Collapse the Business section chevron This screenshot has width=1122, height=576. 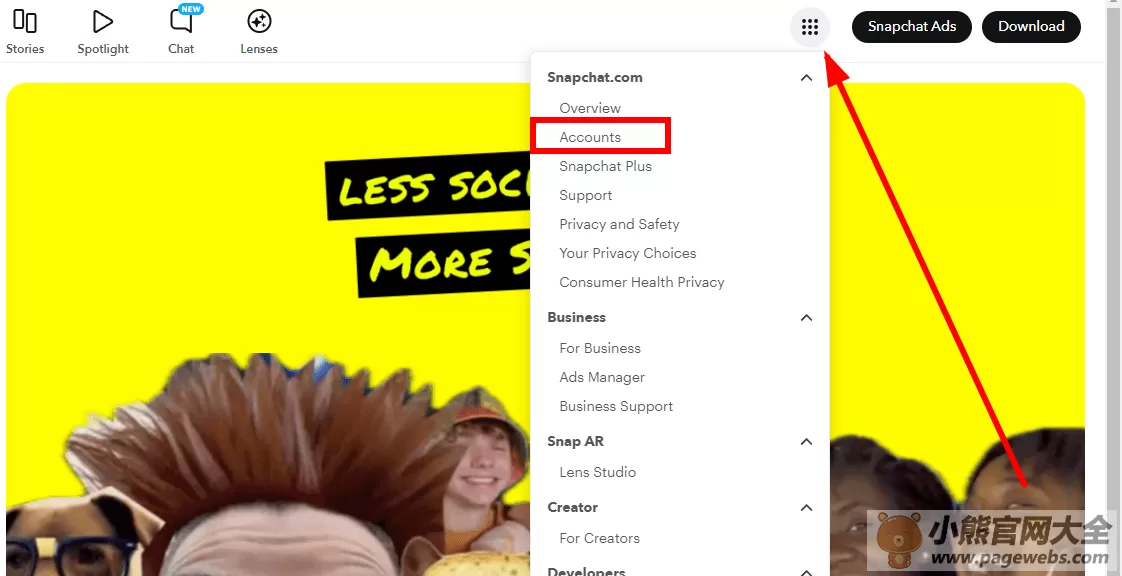tap(806, 317)
